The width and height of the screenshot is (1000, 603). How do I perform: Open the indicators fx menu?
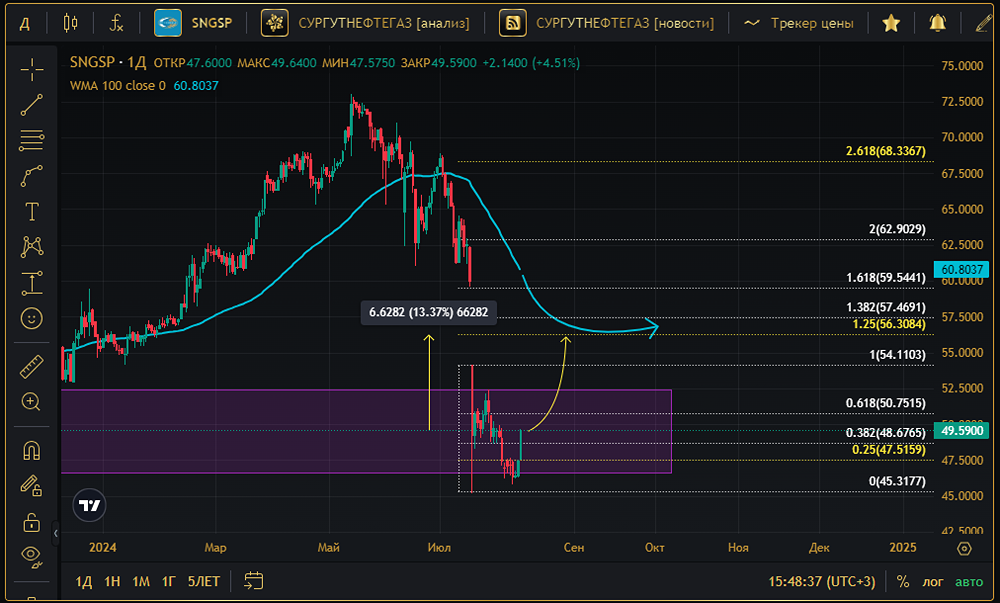pyautogui.click(x=116, y=24)
